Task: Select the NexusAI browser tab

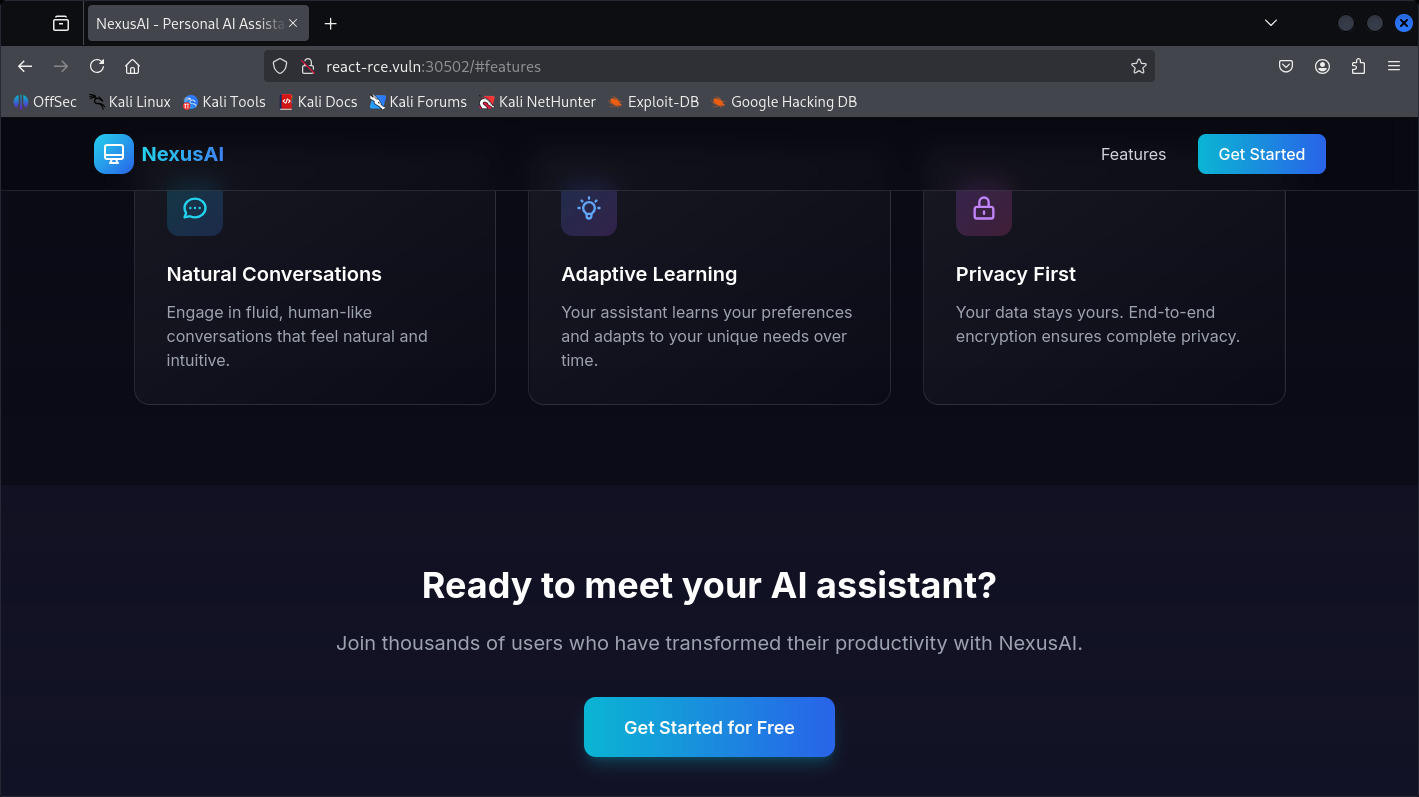Action: pos(190,23)
